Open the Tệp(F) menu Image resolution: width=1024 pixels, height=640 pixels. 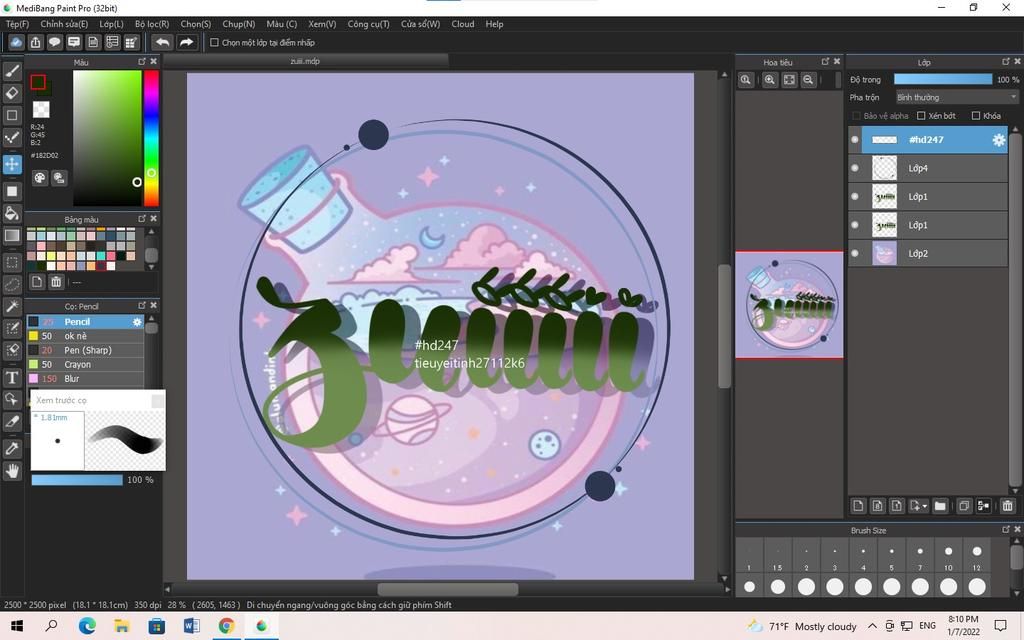[18, 24]
